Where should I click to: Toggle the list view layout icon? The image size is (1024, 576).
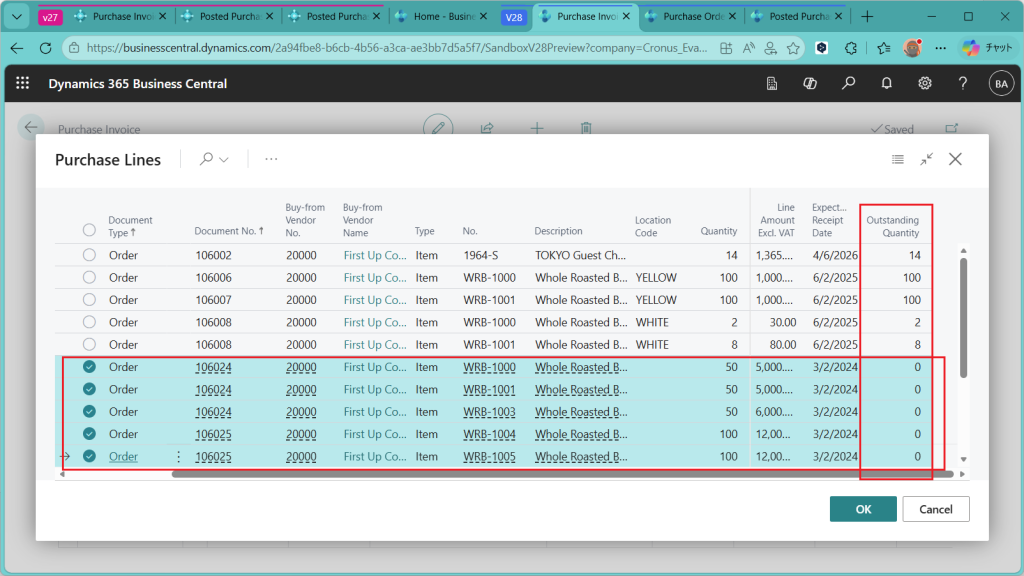click(x=898, y=159)
